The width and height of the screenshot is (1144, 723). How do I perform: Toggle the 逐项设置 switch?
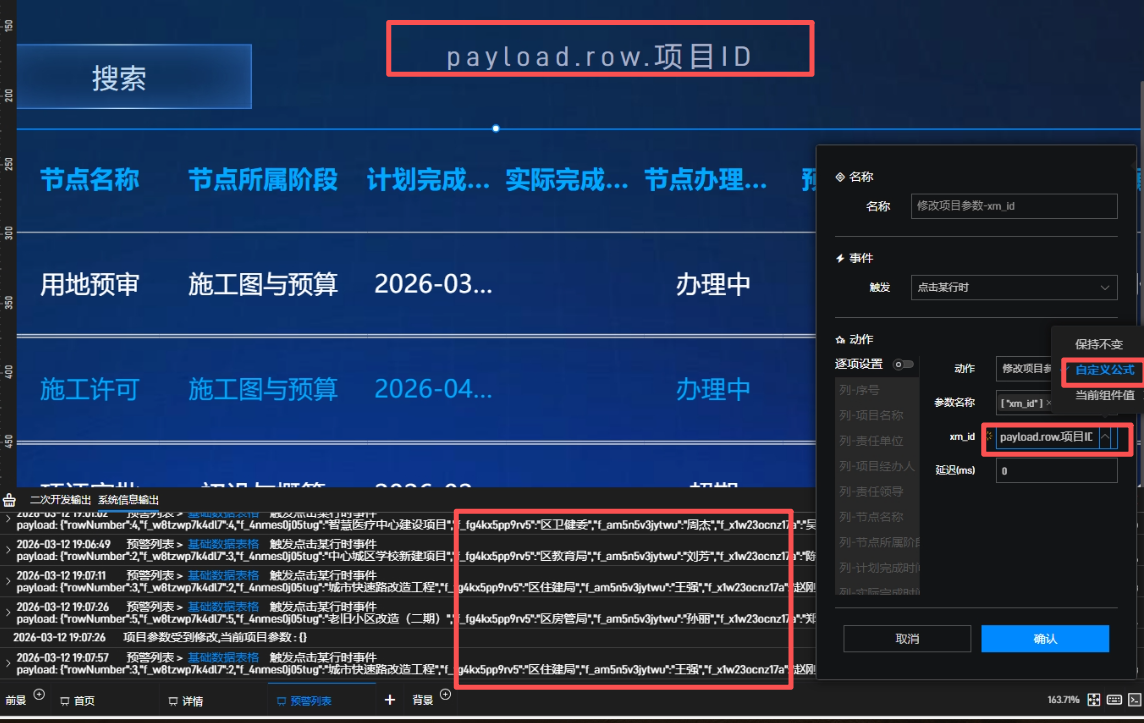coord(904,364)
